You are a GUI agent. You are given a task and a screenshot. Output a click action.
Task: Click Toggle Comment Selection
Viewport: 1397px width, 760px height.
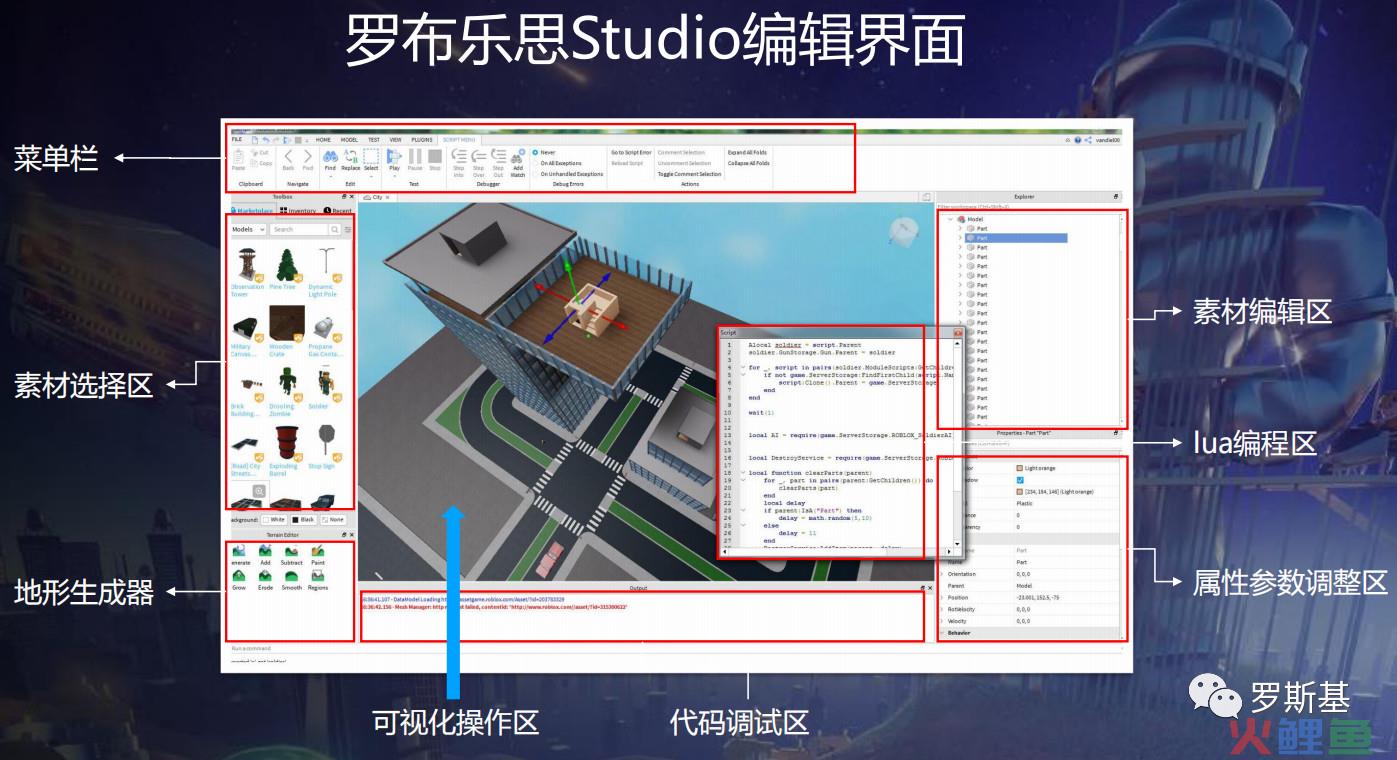tap(689, 174)
